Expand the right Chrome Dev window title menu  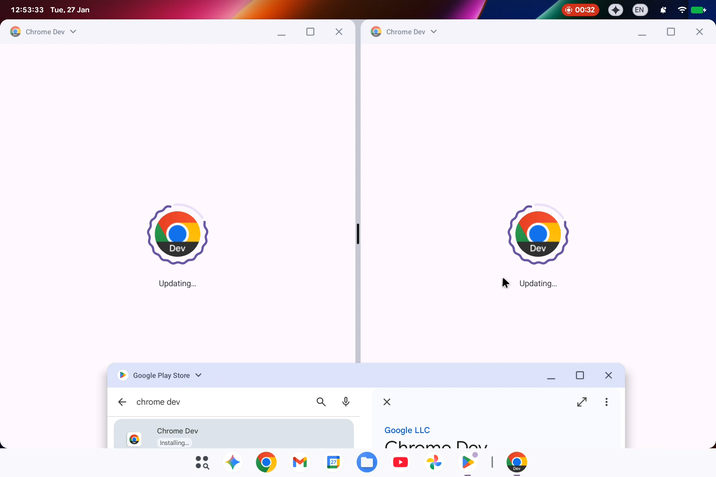tap(434, 31)
